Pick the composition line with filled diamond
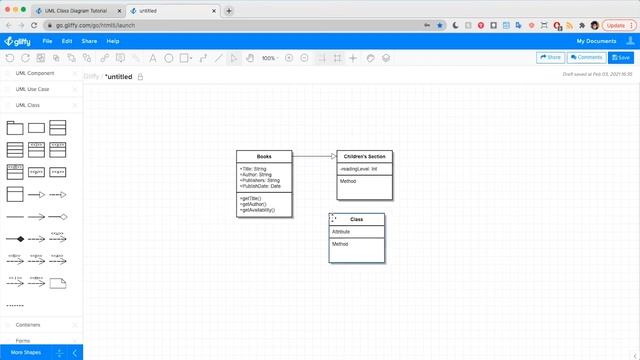Viewport: 640px width, 360px height. (x=15, y=239)
